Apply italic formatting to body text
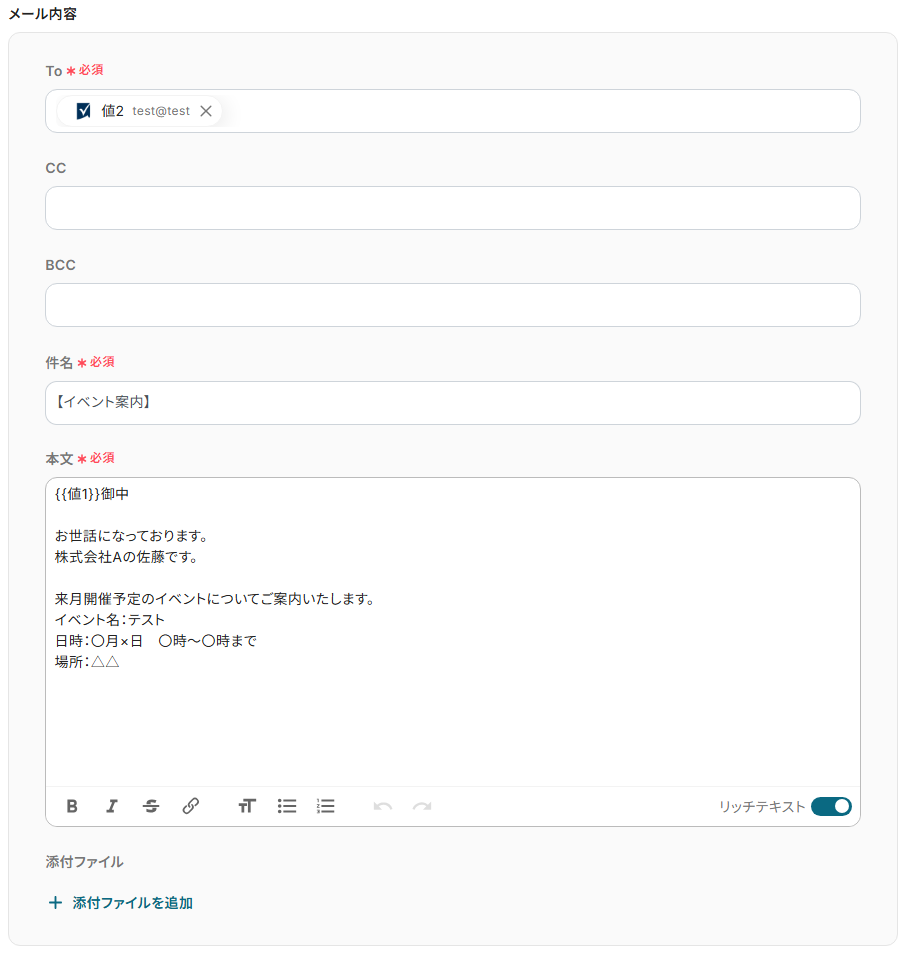This screenshot has width=903, height=955. [x=111, y=806]
